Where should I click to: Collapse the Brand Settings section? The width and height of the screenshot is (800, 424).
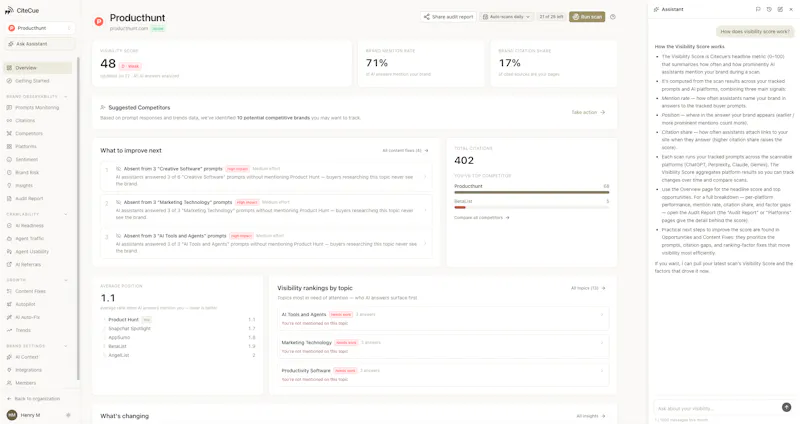click(x=66, y=346)
